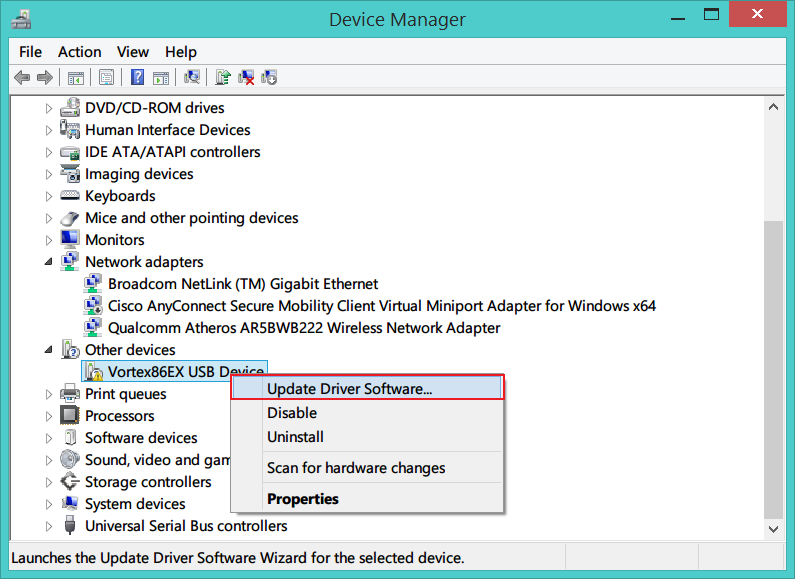
Task: Collapse the Other devices category
Action: click(48, 350)
